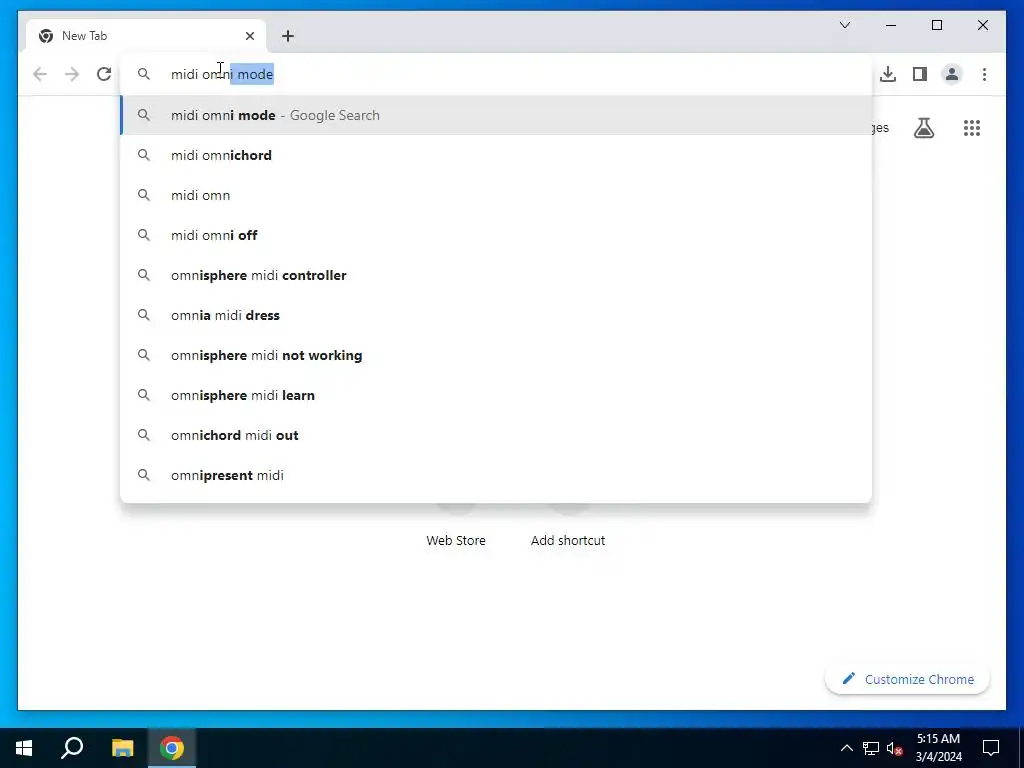1024x768 pixels.
Task: Click the search icon in address bar
Action: click(x=144, y=74)
